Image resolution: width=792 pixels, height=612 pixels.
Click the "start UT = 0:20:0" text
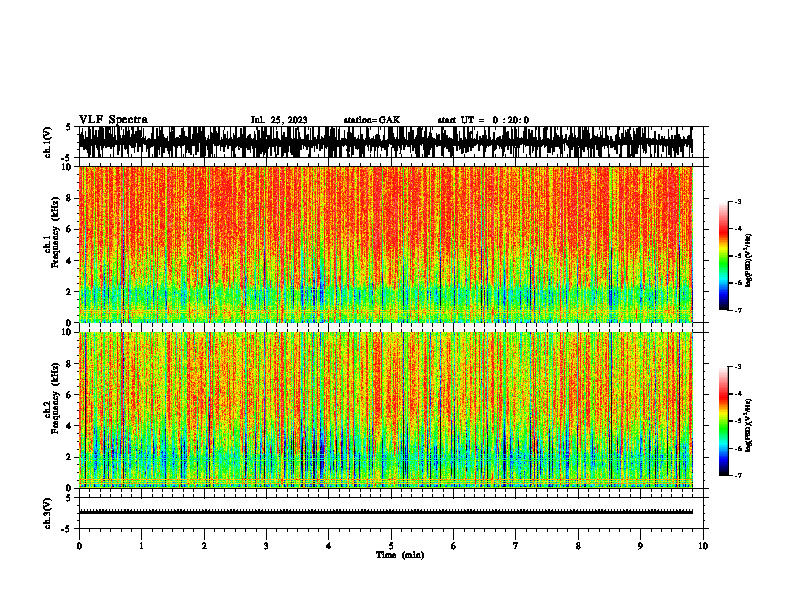pyautogui.click(x=483, y=120)
